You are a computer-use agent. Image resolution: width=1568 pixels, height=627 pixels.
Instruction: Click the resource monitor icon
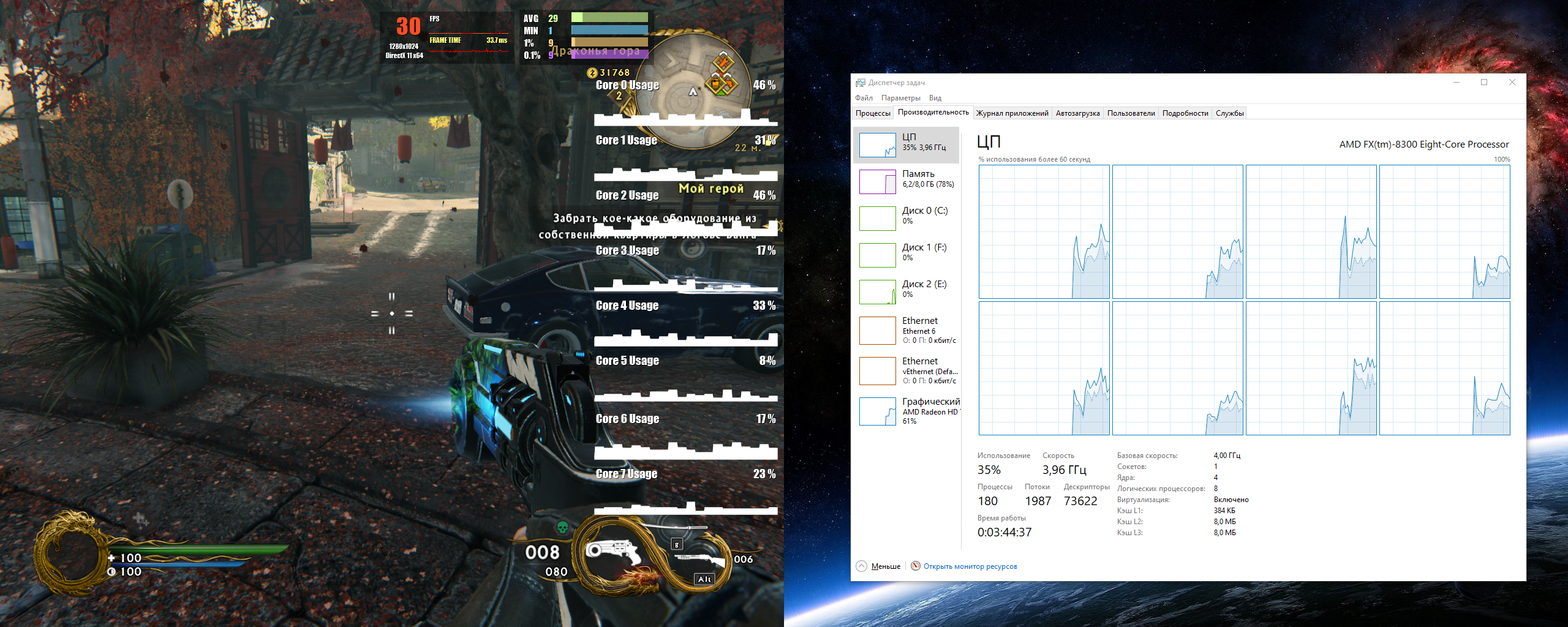[x=916, y=566]
